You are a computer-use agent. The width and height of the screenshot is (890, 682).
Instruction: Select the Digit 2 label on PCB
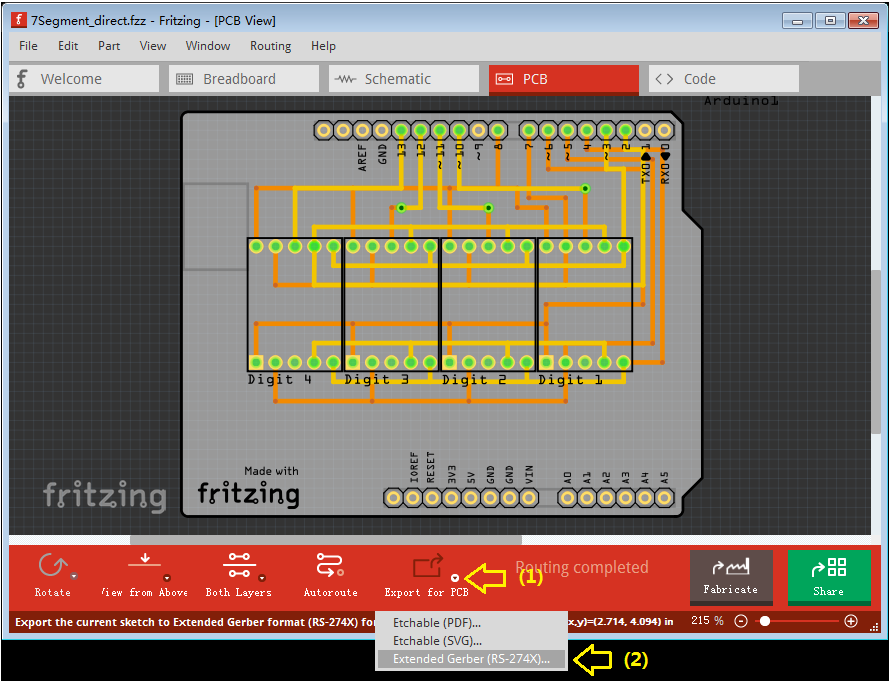(x=473, y=380)
